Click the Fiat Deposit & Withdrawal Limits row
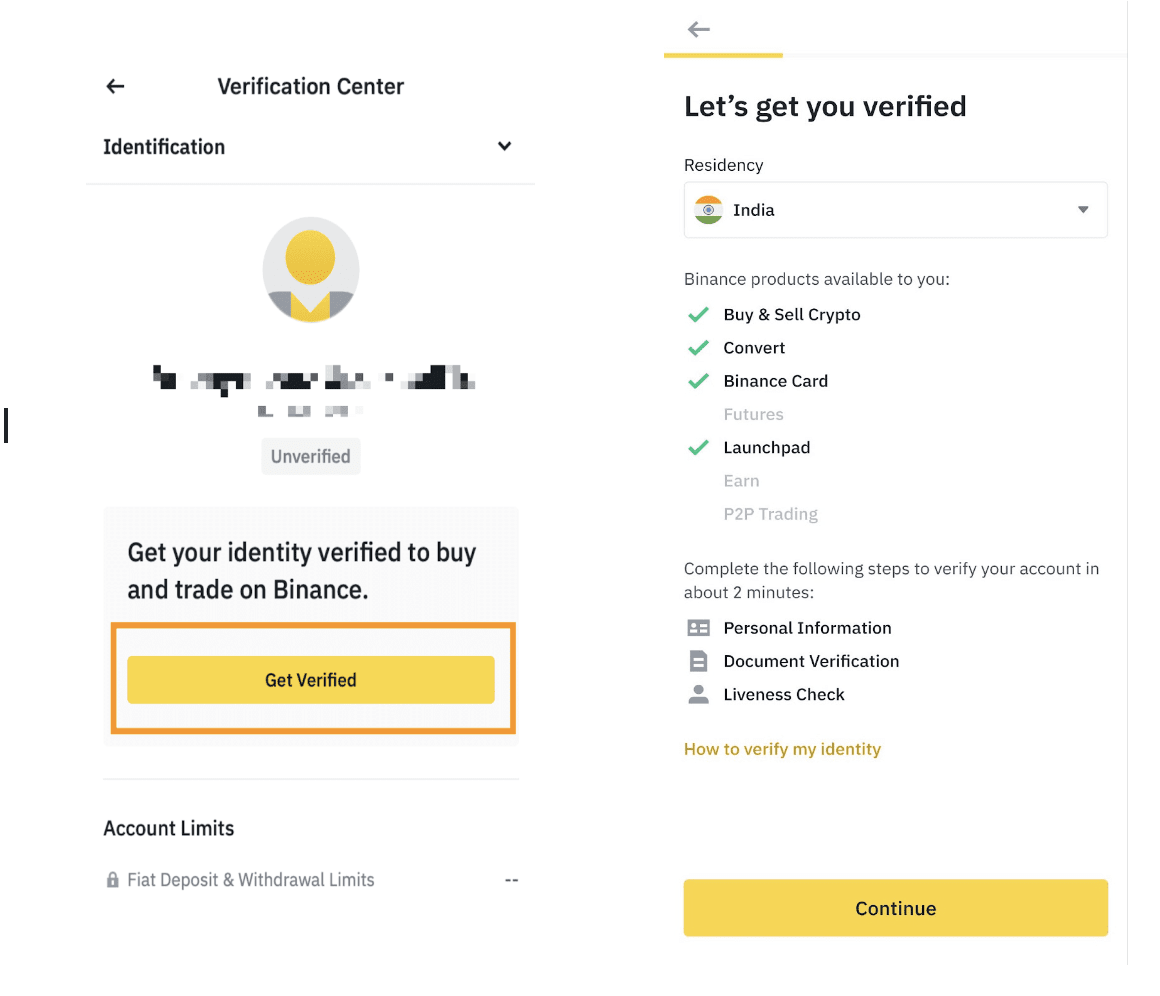This screenshot has width=1160, height=996. (x=251, y=881)
